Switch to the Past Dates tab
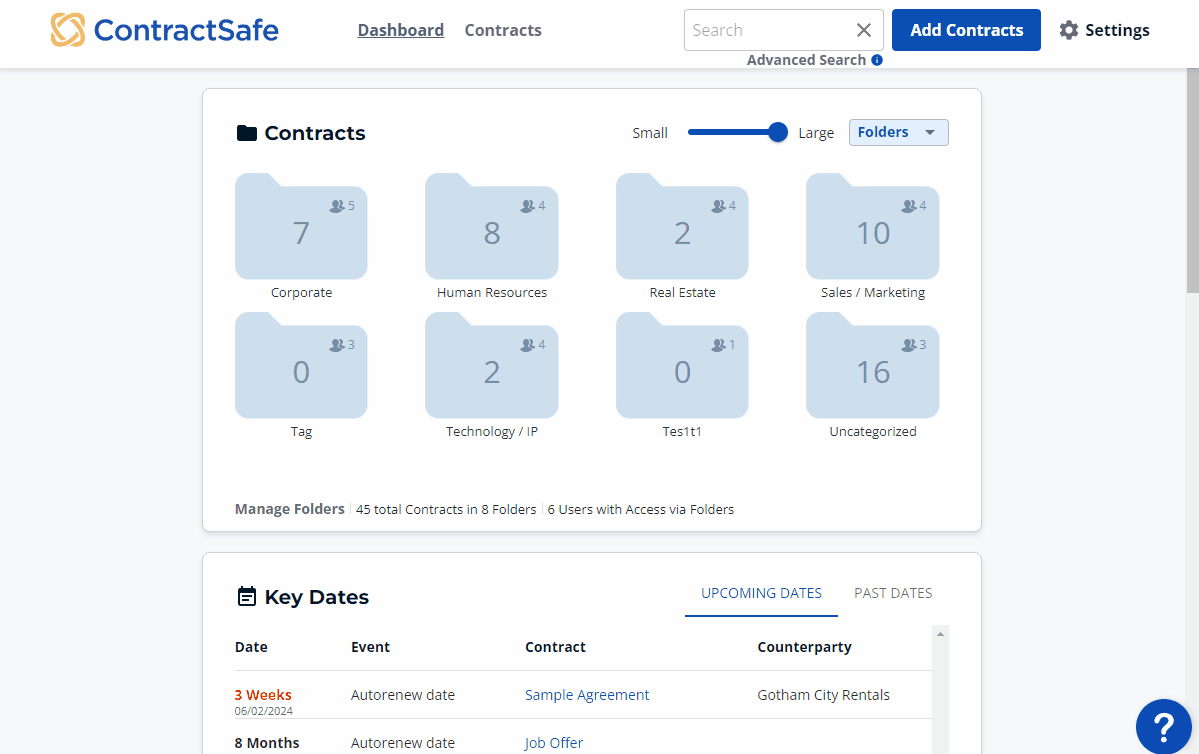The height and width of the screenshot is (754, 1199). (892, 593)
